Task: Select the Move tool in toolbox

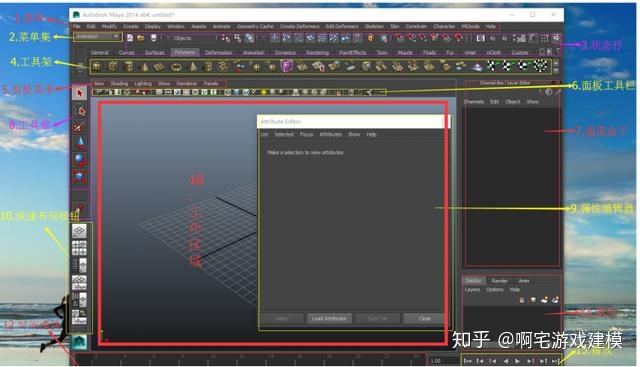Action: 80,143
